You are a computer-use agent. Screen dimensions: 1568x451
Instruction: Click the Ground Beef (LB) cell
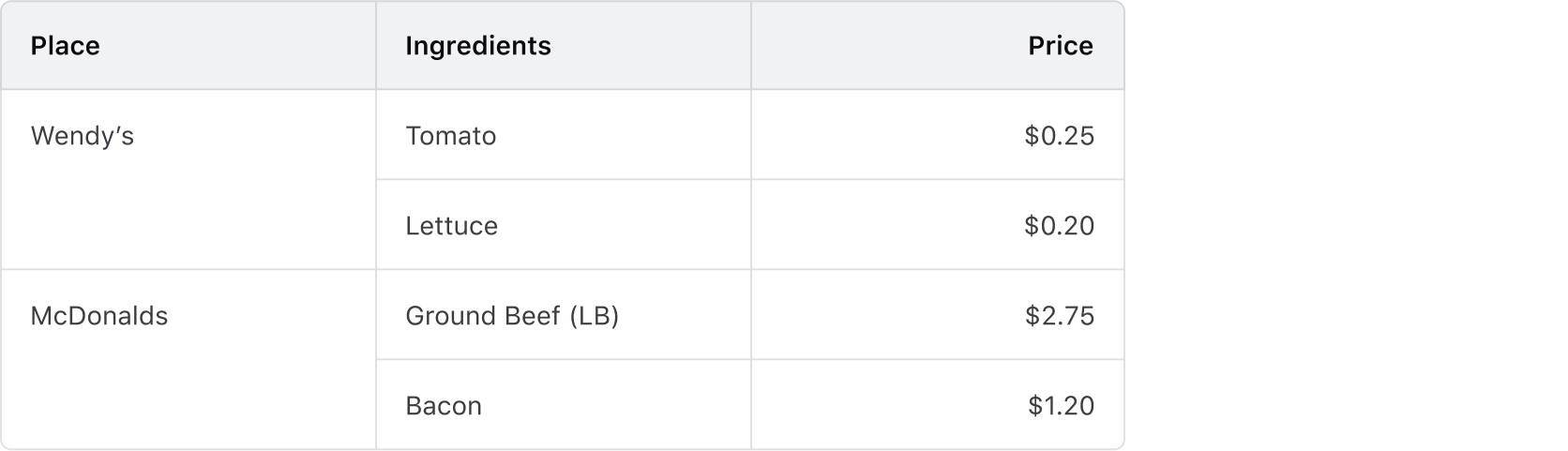(x=512, y=316)
